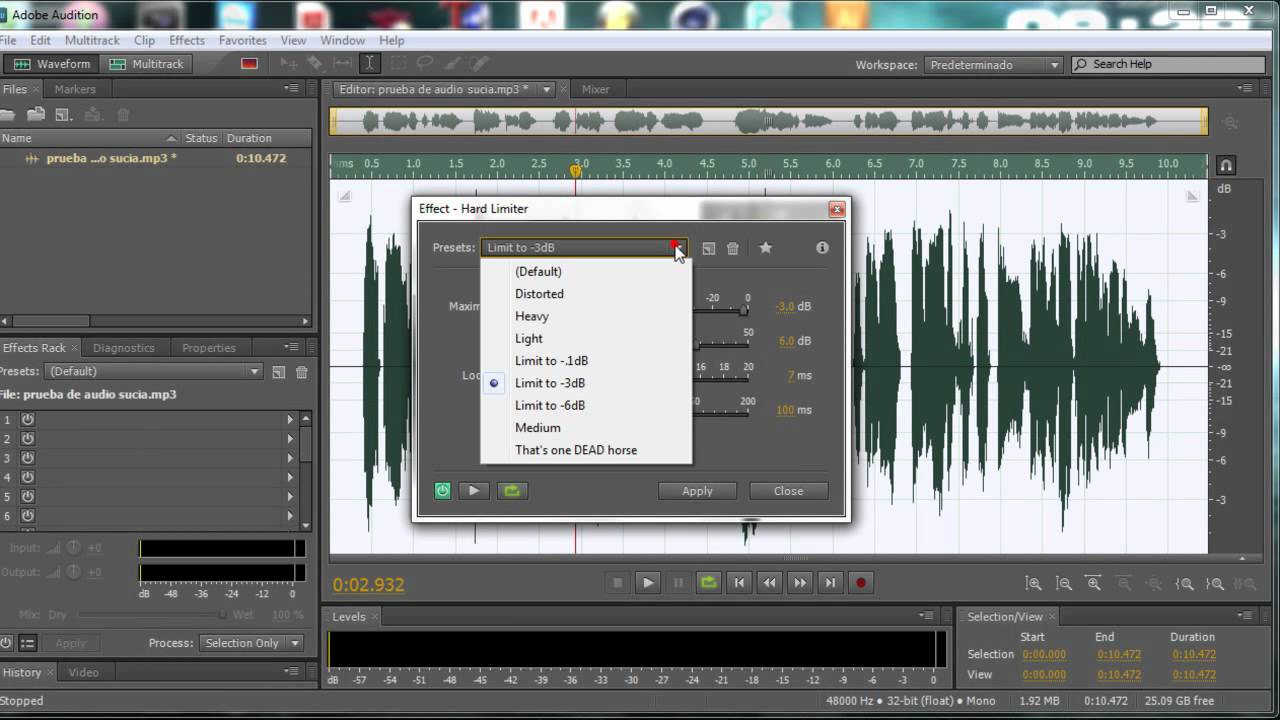Viewport: 1280px width, 720px height.
Task: Open Selection/View panel options menu
Action: [1246, 616]
